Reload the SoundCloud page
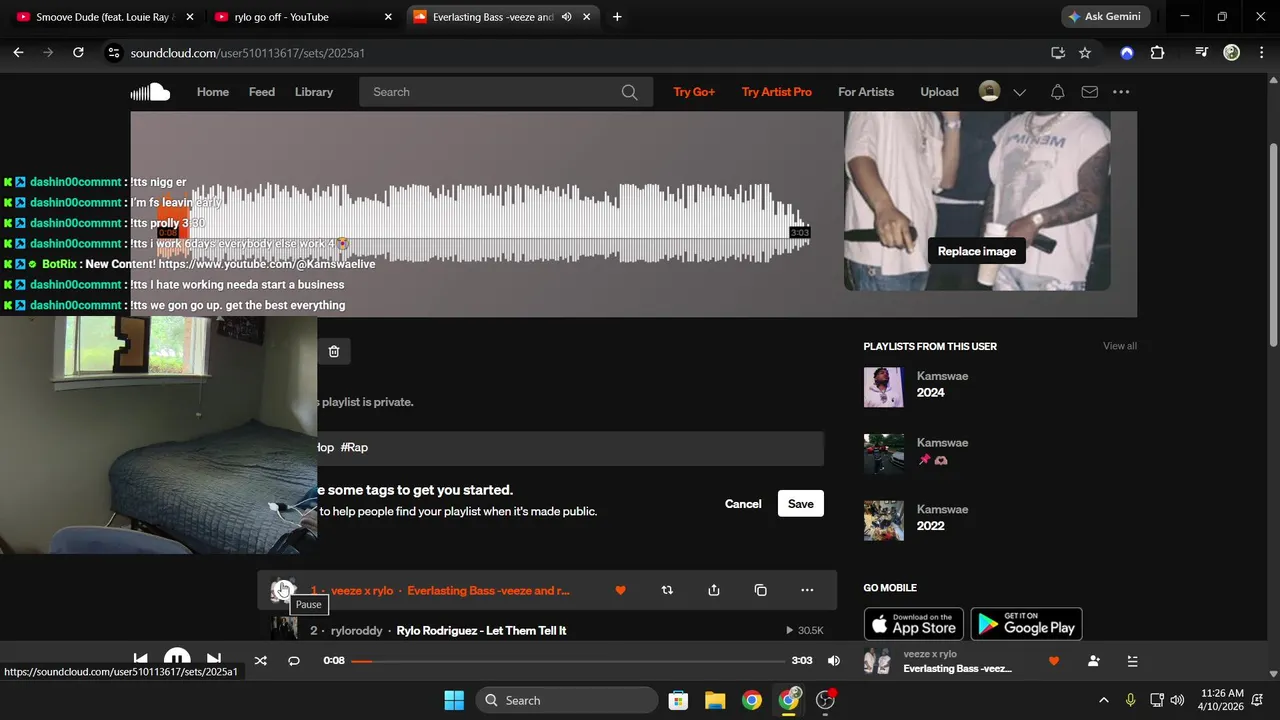The width and height of the screenshot is (1280, 720). [x=78, y=53]
